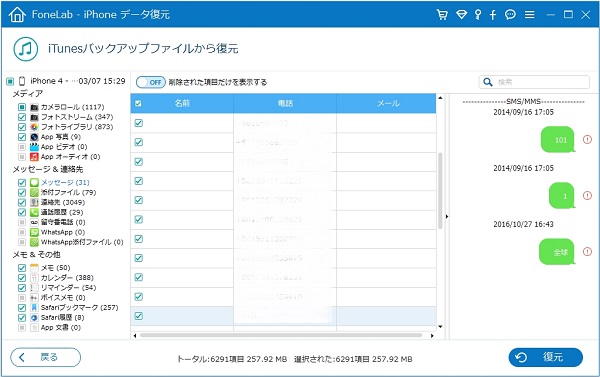Uncheck the first table row checkbox
Viewport: 600px width, 377px height.
139,123
